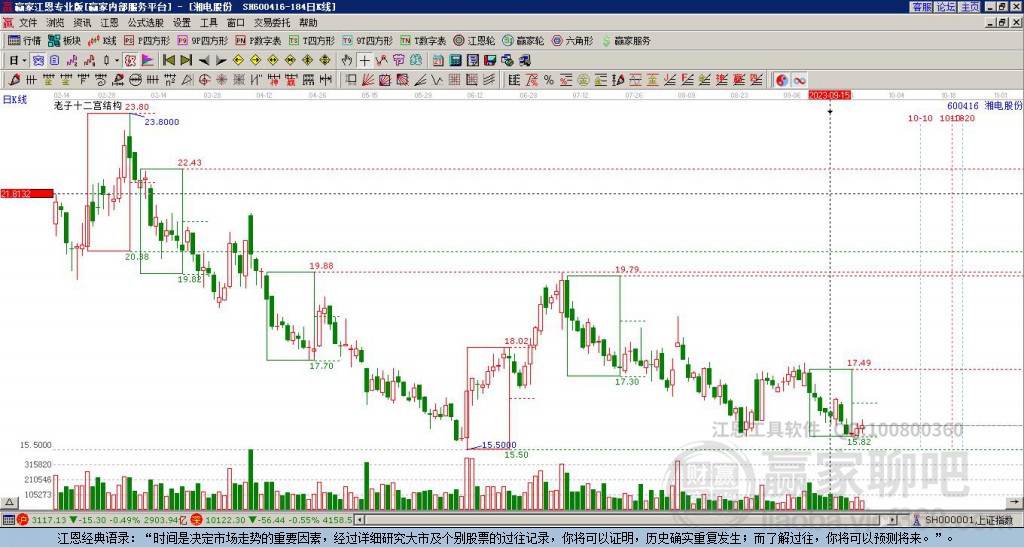Click the SH000001 上证指数 status entry
Viewport: 1024px width, 548px height.
969,520
